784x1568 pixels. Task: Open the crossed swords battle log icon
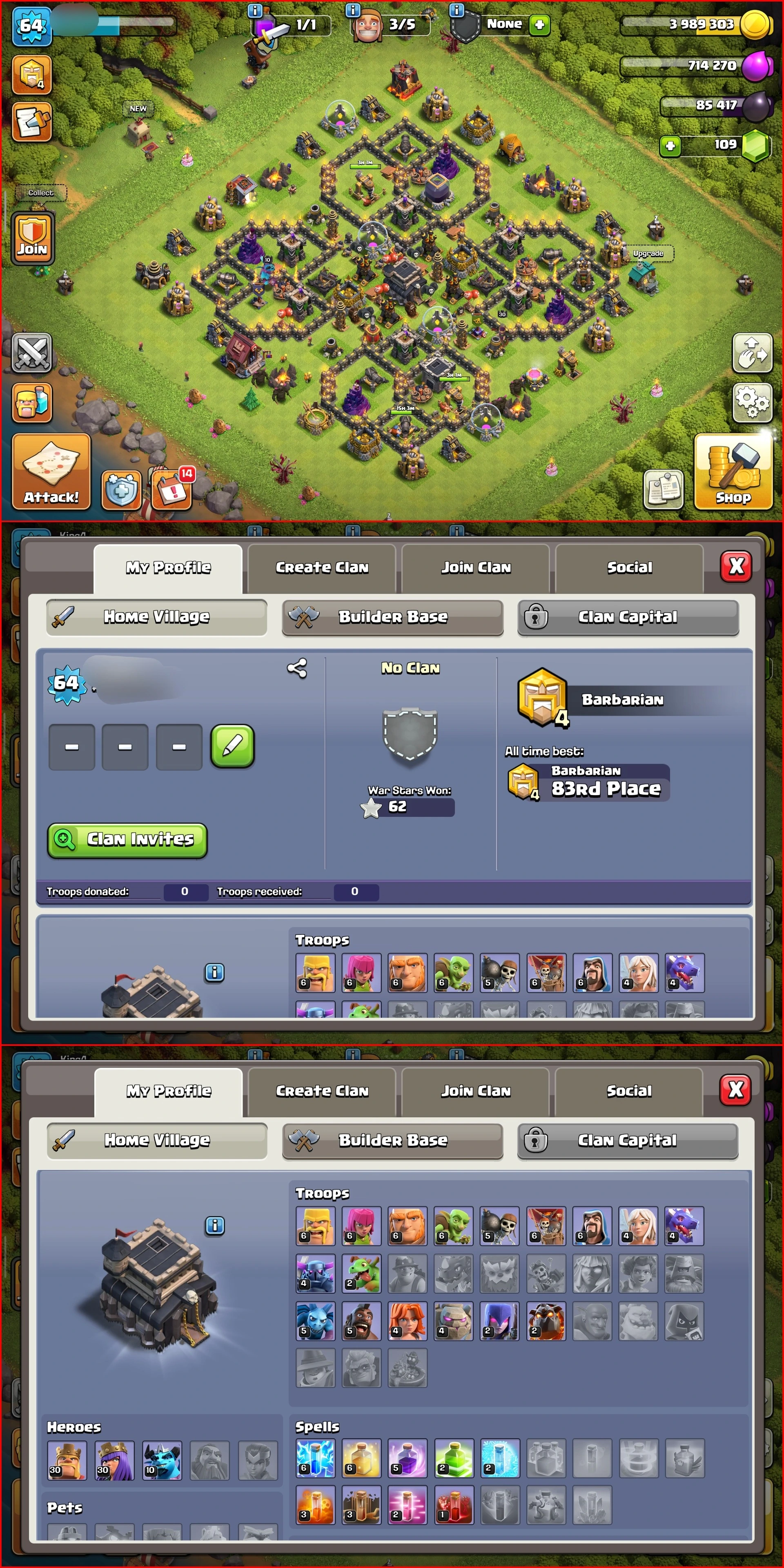(32, 352)
